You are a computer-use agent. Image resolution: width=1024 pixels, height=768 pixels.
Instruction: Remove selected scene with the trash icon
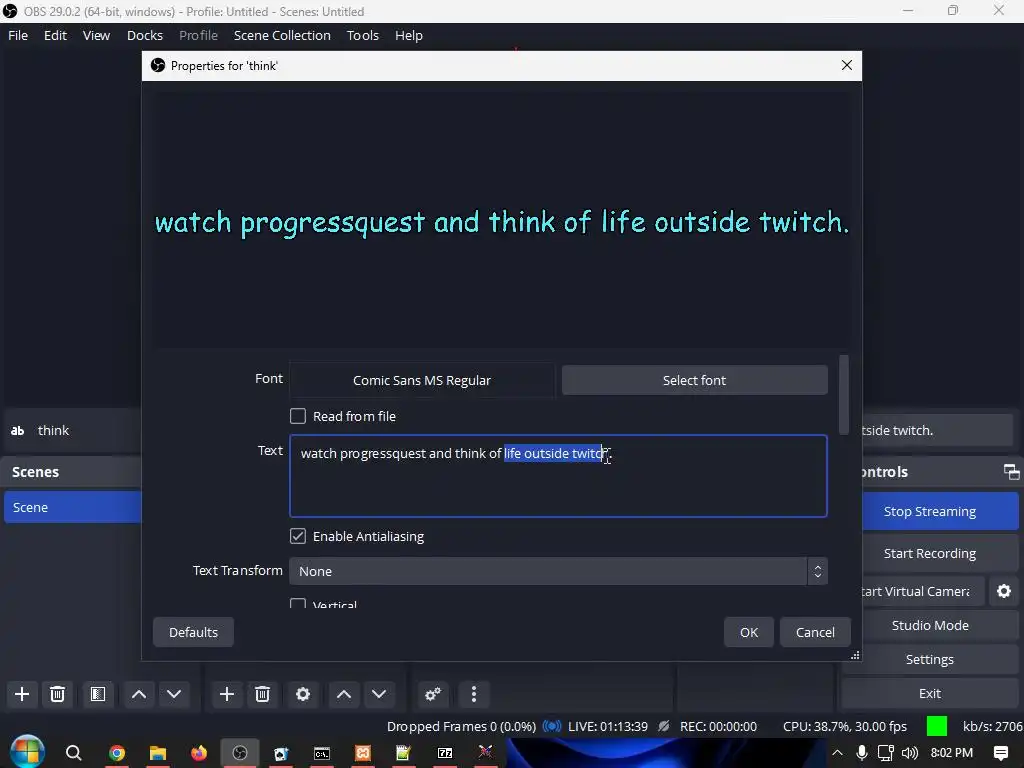pyautogui.click(x=57, y=694)
